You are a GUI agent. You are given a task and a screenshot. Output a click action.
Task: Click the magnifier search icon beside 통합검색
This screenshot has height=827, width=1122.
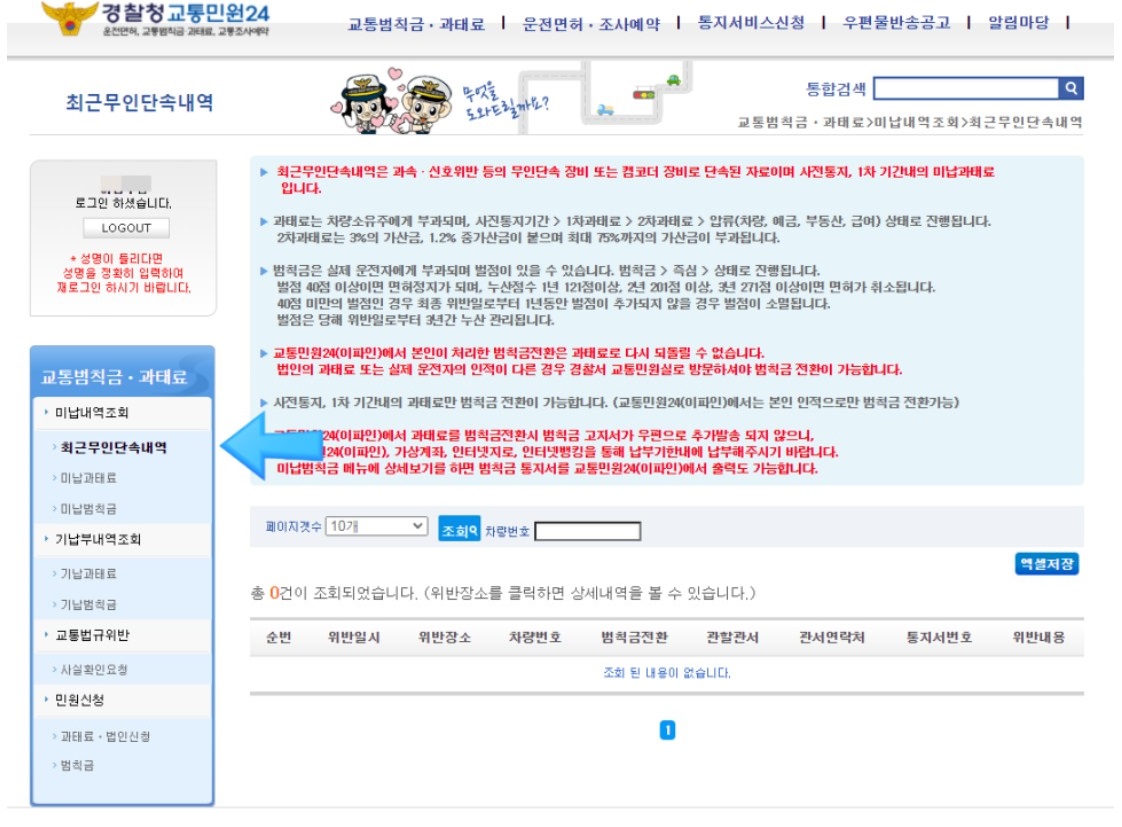pos(1072,90)
